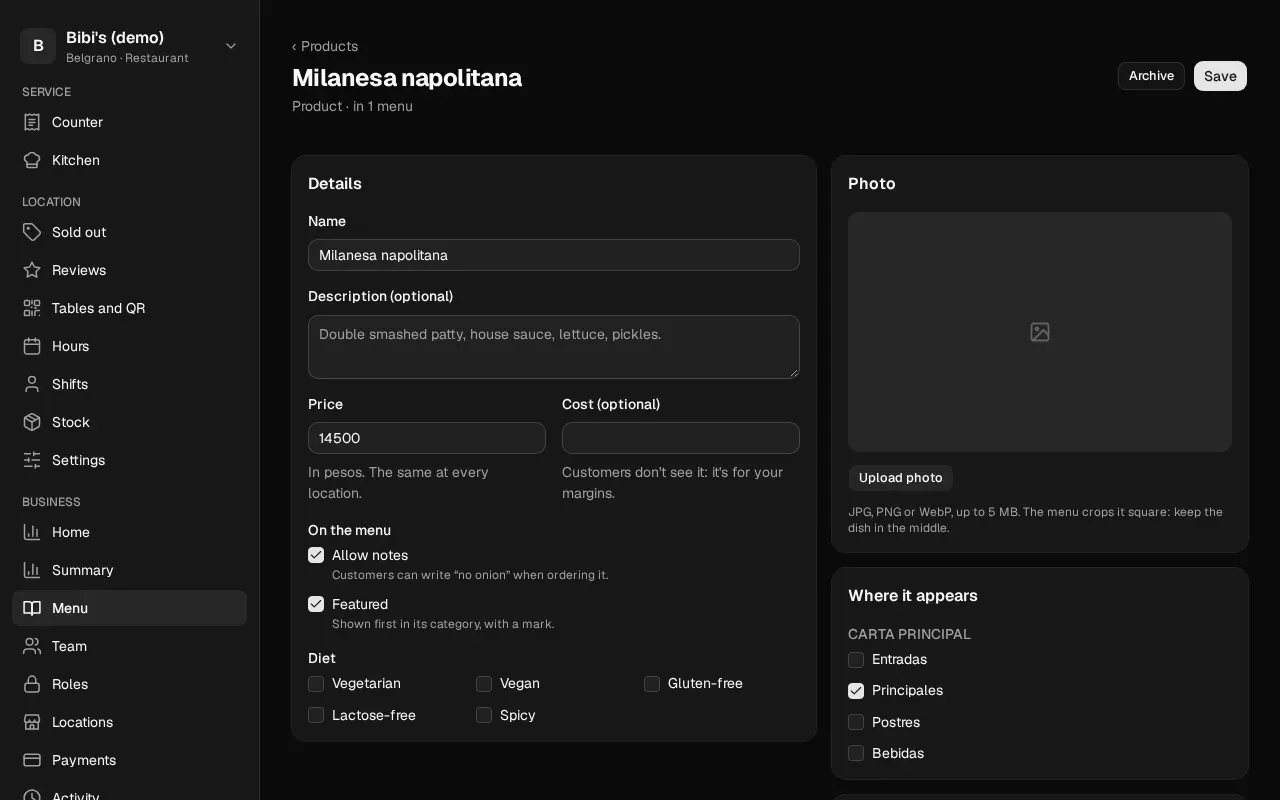Click the Upload photo button
This screenshot has width=1280, height=800.
900,478
